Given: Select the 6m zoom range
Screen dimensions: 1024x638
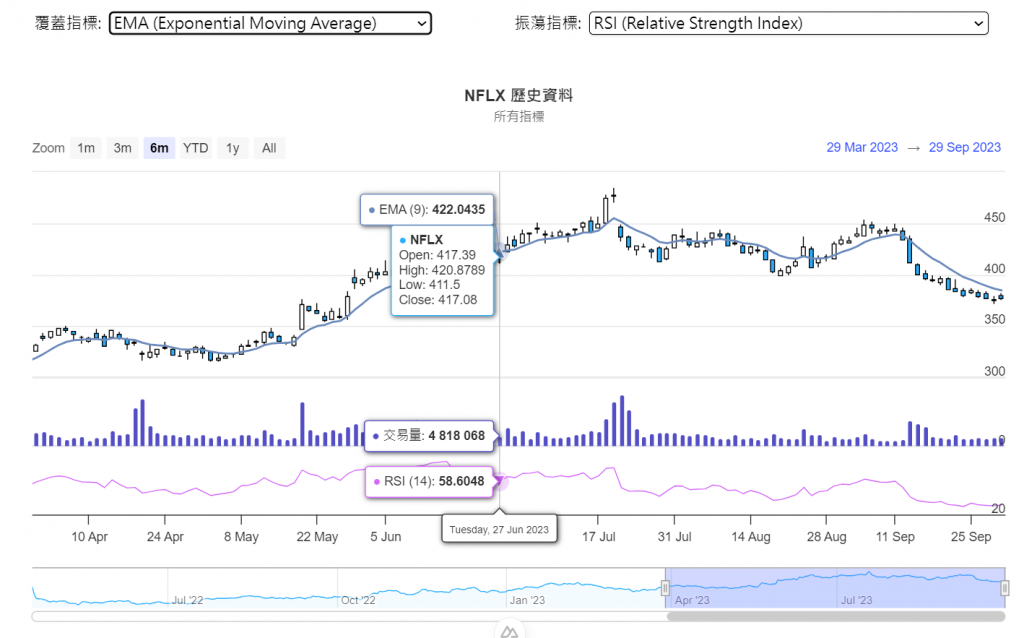Looking at the screenshot, I should [159, 148].
